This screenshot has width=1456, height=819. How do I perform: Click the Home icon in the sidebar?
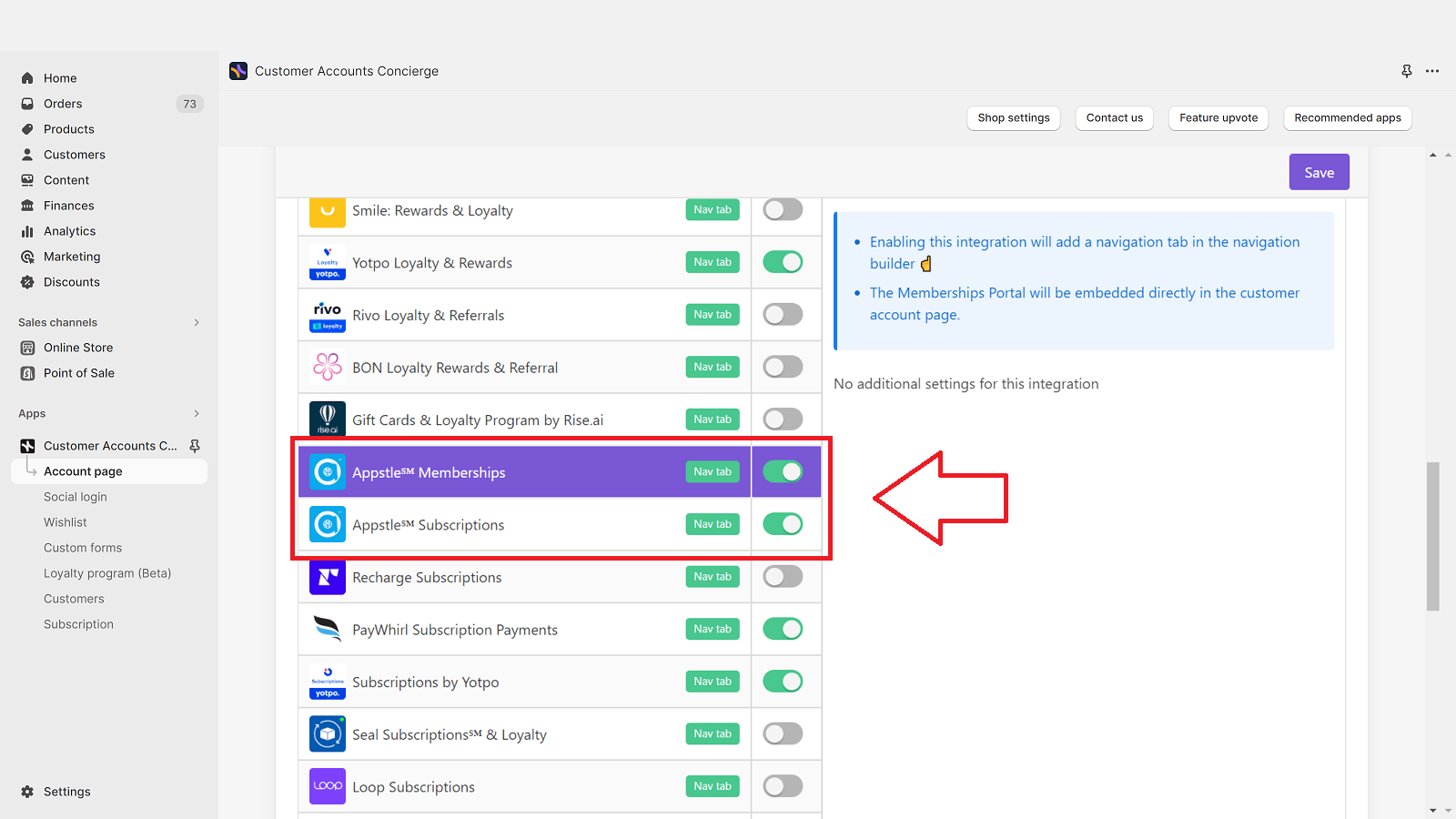(x=27, y=78)
